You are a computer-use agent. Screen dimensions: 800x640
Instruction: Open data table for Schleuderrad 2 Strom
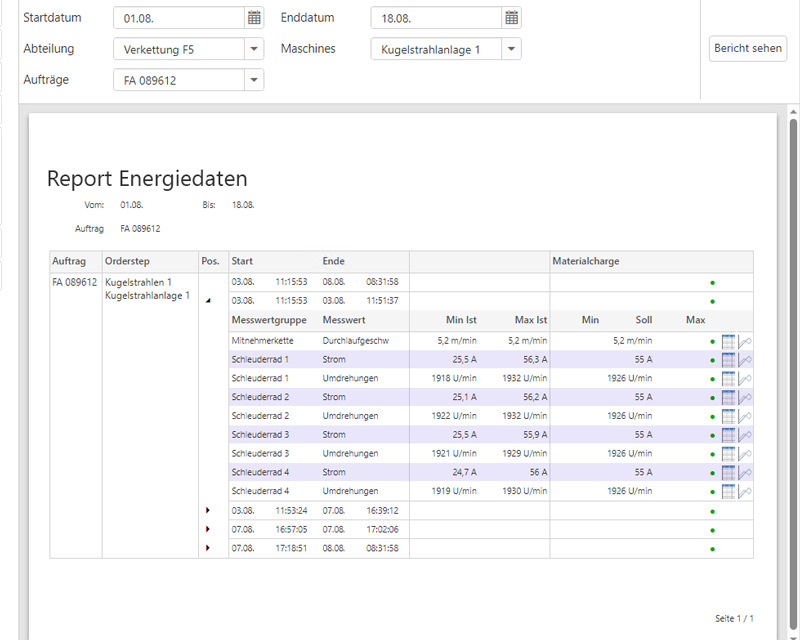pyautogui.click(x=728, y=397)
